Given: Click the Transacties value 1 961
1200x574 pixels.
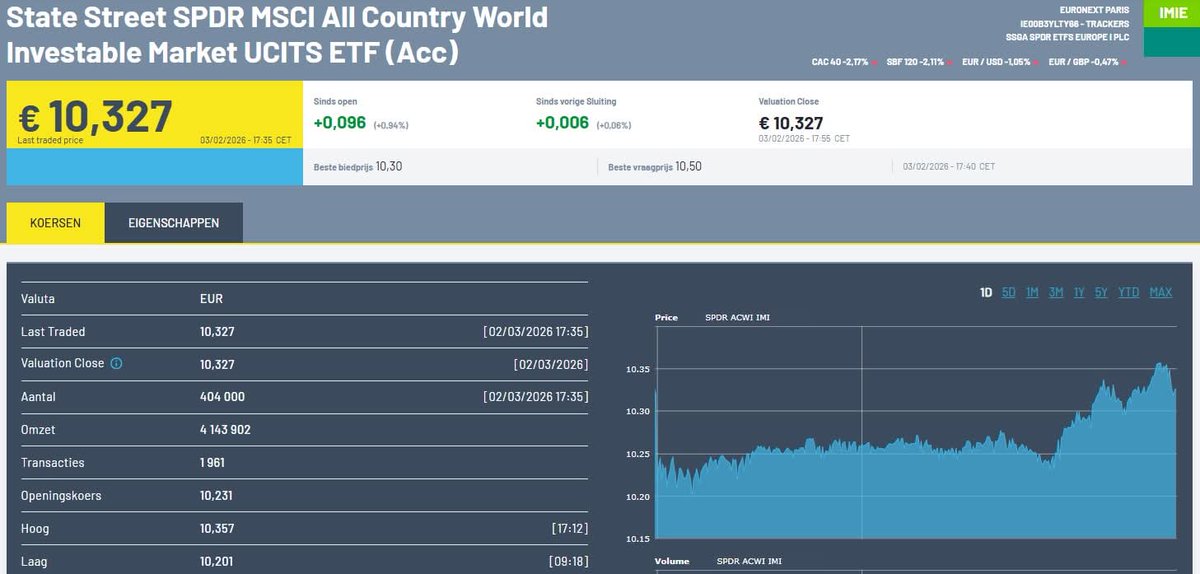Looking at the screenshot, I should [x=212, y=463].
